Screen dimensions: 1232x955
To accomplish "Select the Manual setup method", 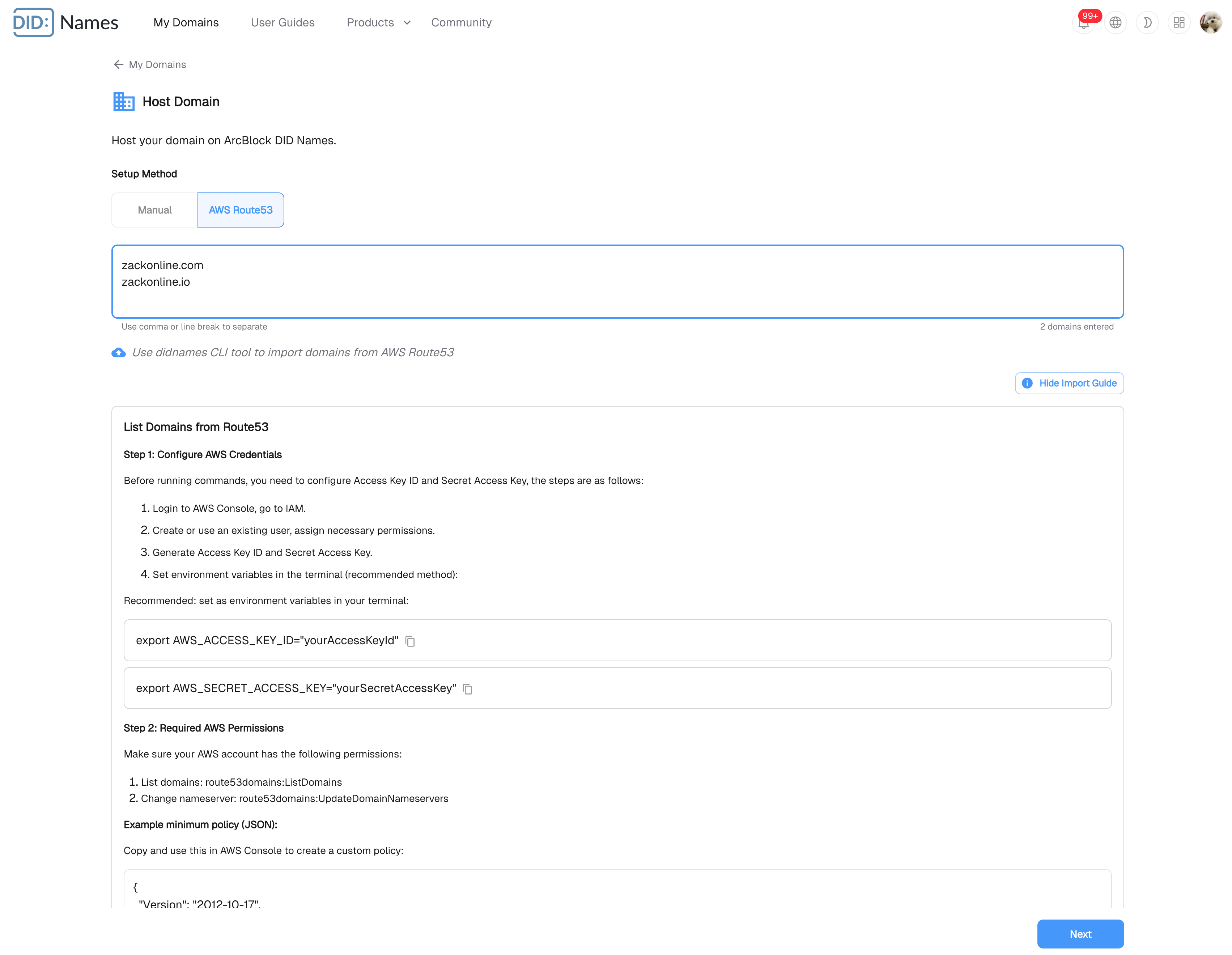I will tap(154, 210).
